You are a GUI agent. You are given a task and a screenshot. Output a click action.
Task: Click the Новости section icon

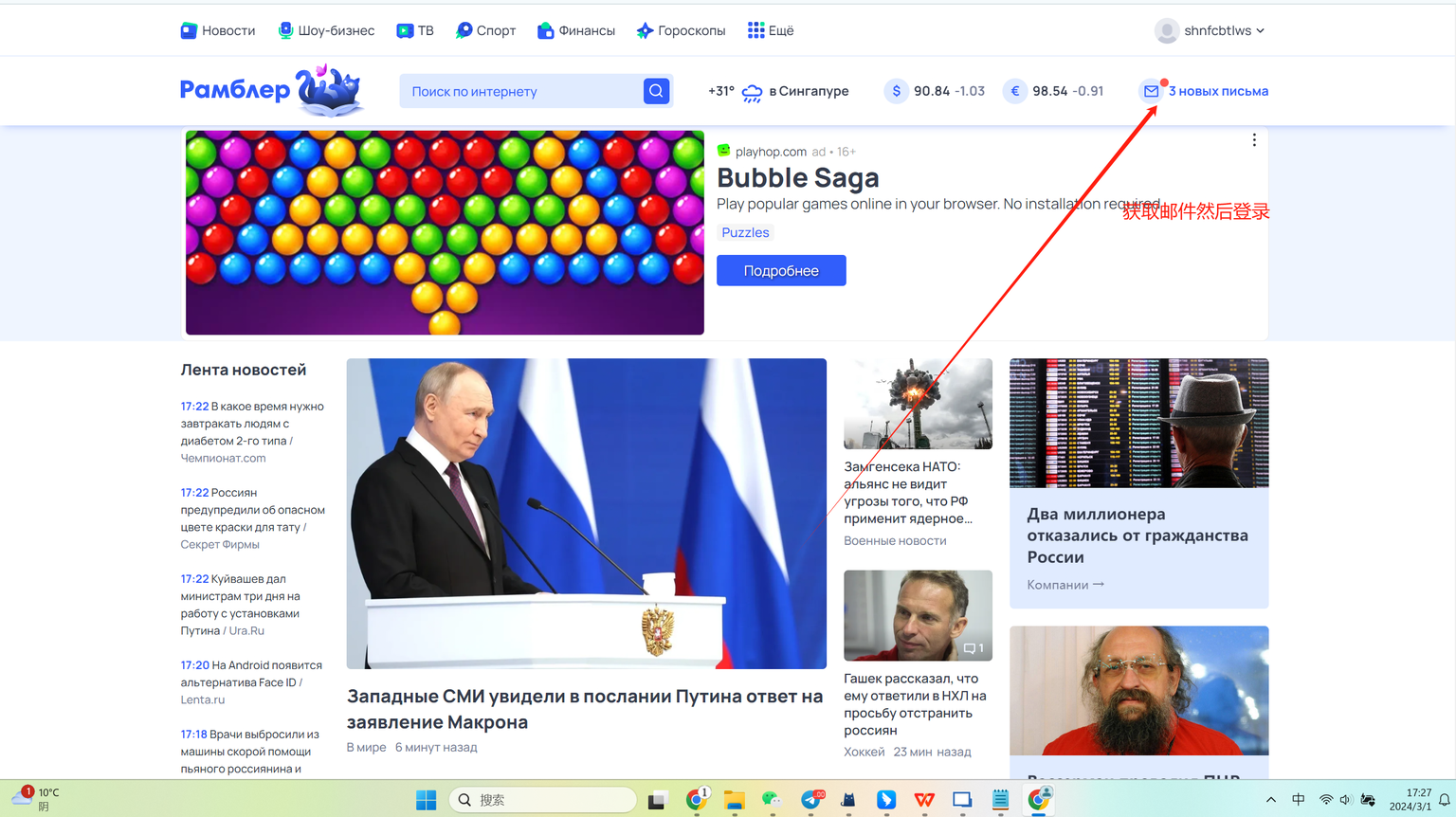click(x=189, y=29)
